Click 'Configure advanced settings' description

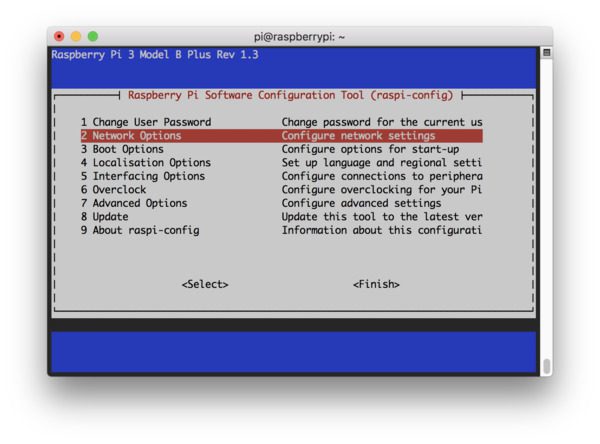click(361, 203)
